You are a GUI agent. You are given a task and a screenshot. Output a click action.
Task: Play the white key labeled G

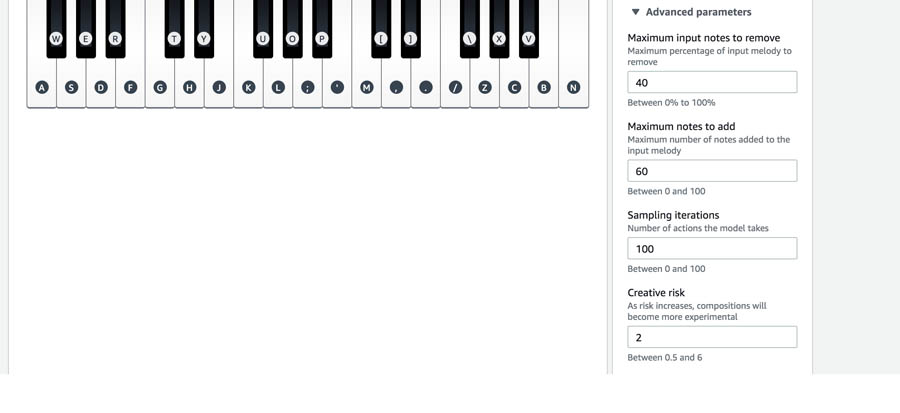160,87
